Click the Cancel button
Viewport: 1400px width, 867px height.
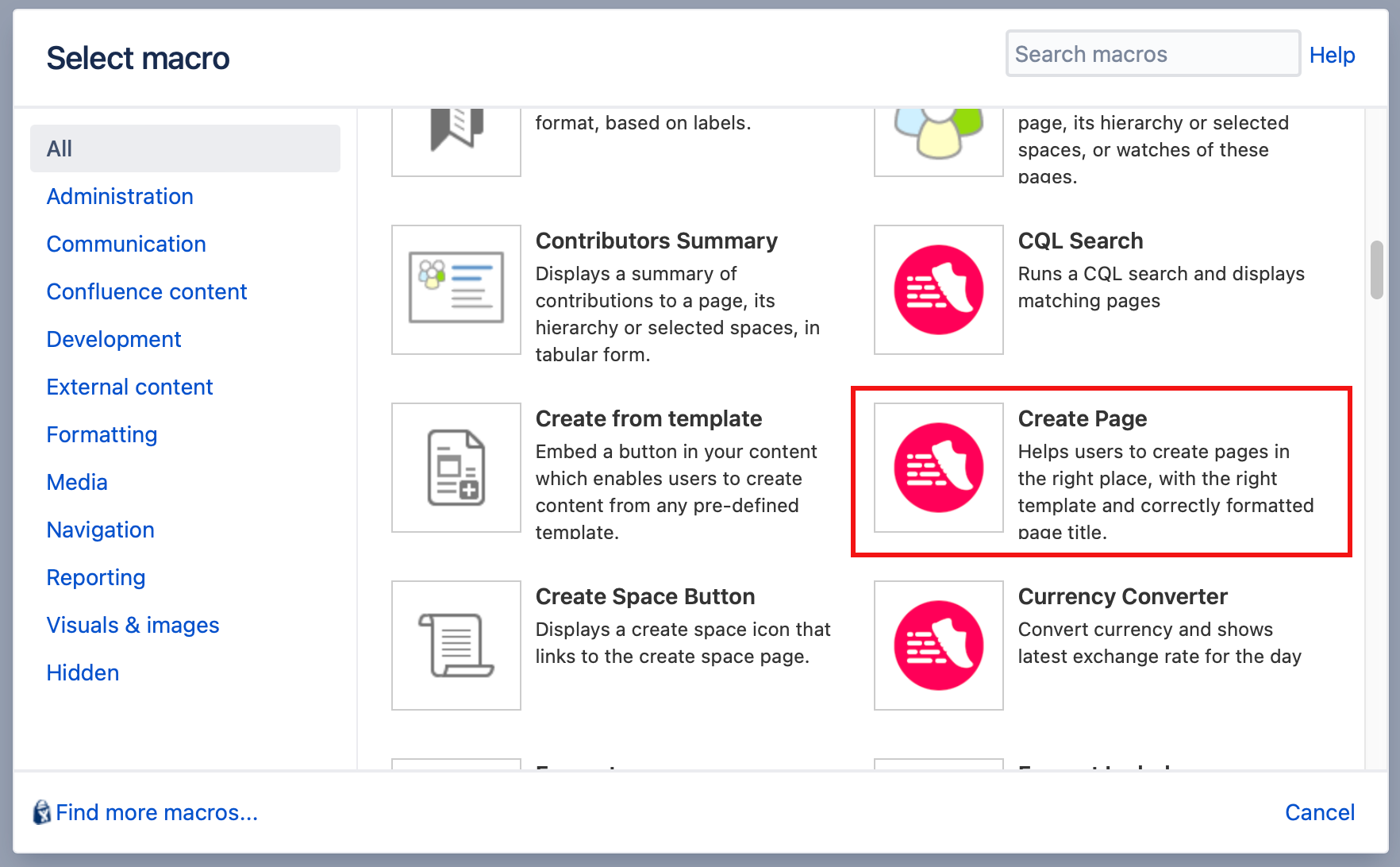1320,812
